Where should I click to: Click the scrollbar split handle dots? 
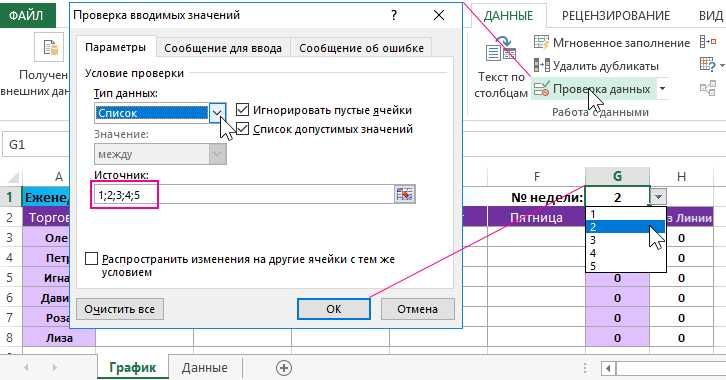click(585, 368)
